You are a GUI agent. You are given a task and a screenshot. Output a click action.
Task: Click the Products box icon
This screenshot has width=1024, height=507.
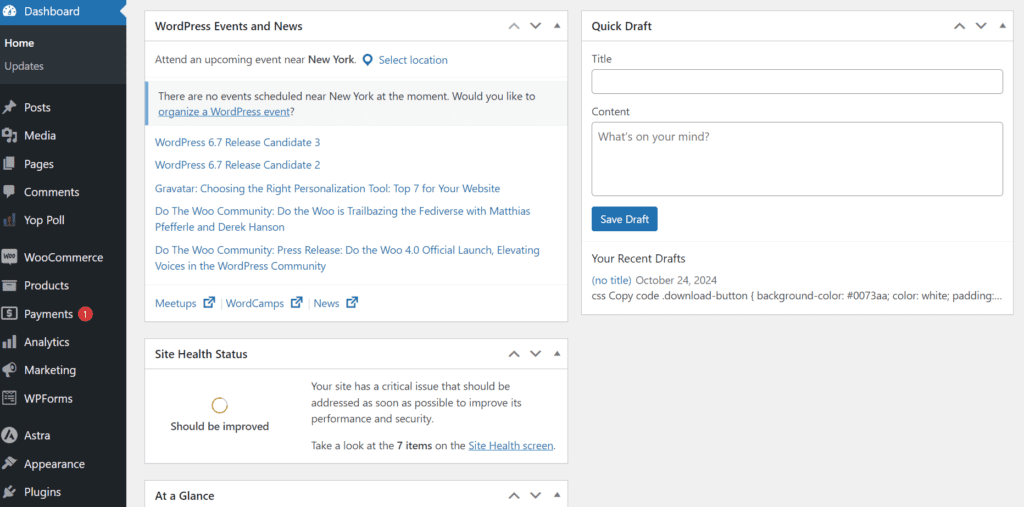click(x=9, y=286)
